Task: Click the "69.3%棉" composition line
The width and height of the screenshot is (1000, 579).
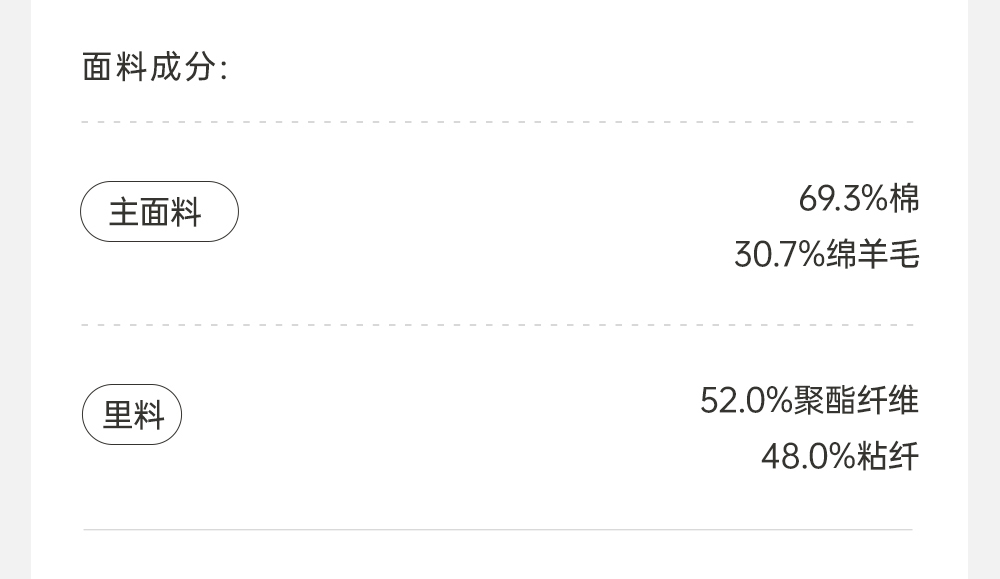Action: click(858, 199)
